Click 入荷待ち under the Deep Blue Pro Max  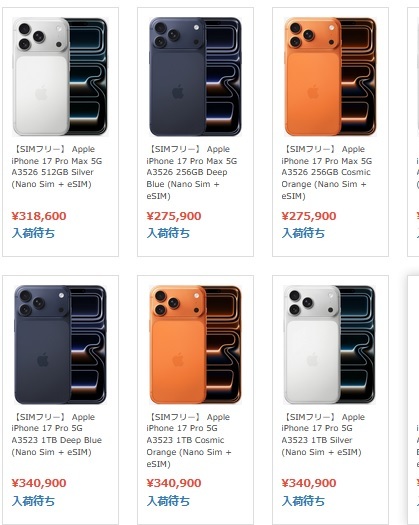point(168,233)
